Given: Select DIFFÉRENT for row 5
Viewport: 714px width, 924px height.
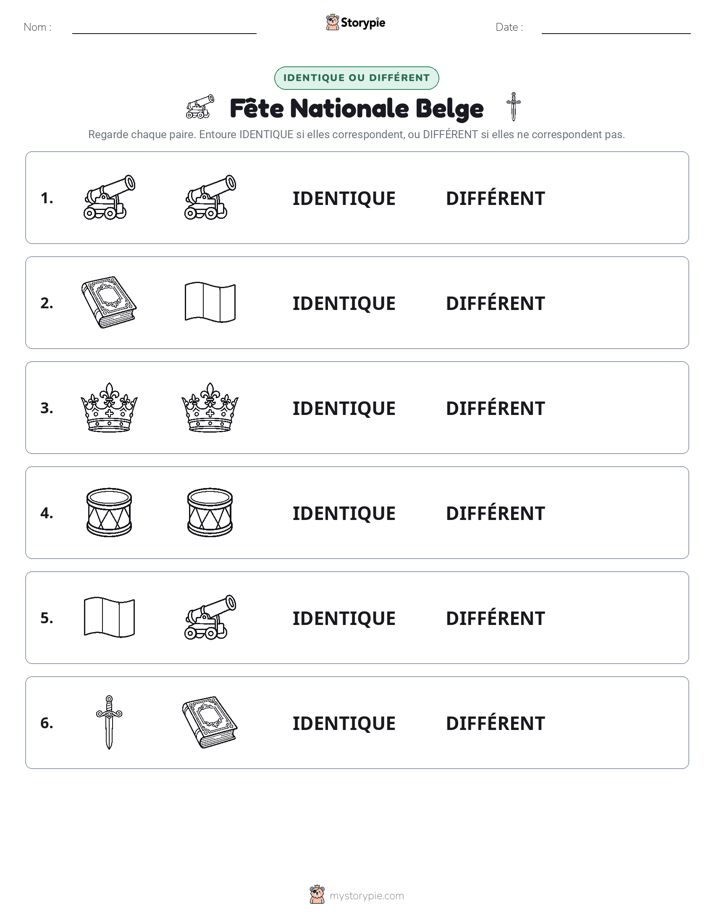Looking at the screenshot, I should pos(495,618).
